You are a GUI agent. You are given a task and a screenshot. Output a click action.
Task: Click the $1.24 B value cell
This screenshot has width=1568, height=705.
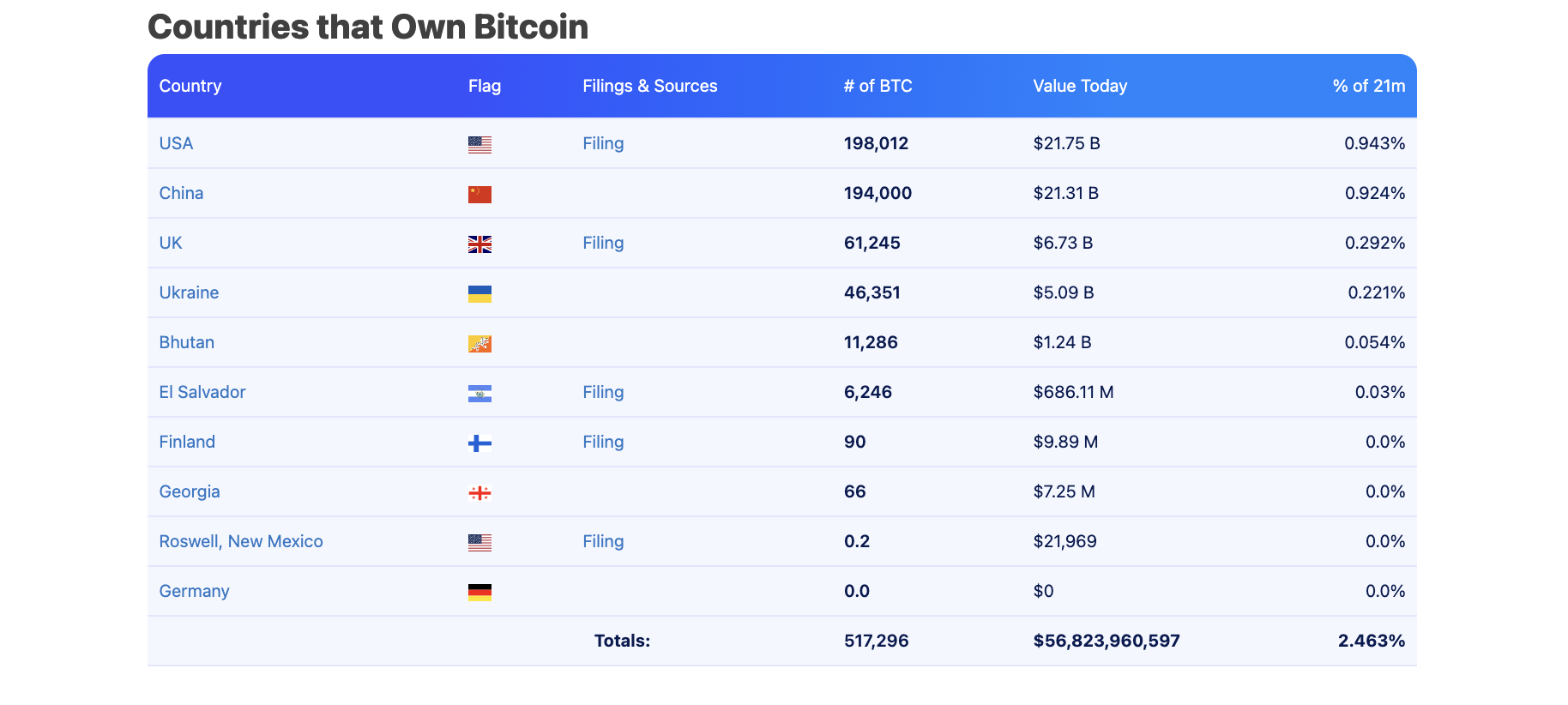(1062, 342)
